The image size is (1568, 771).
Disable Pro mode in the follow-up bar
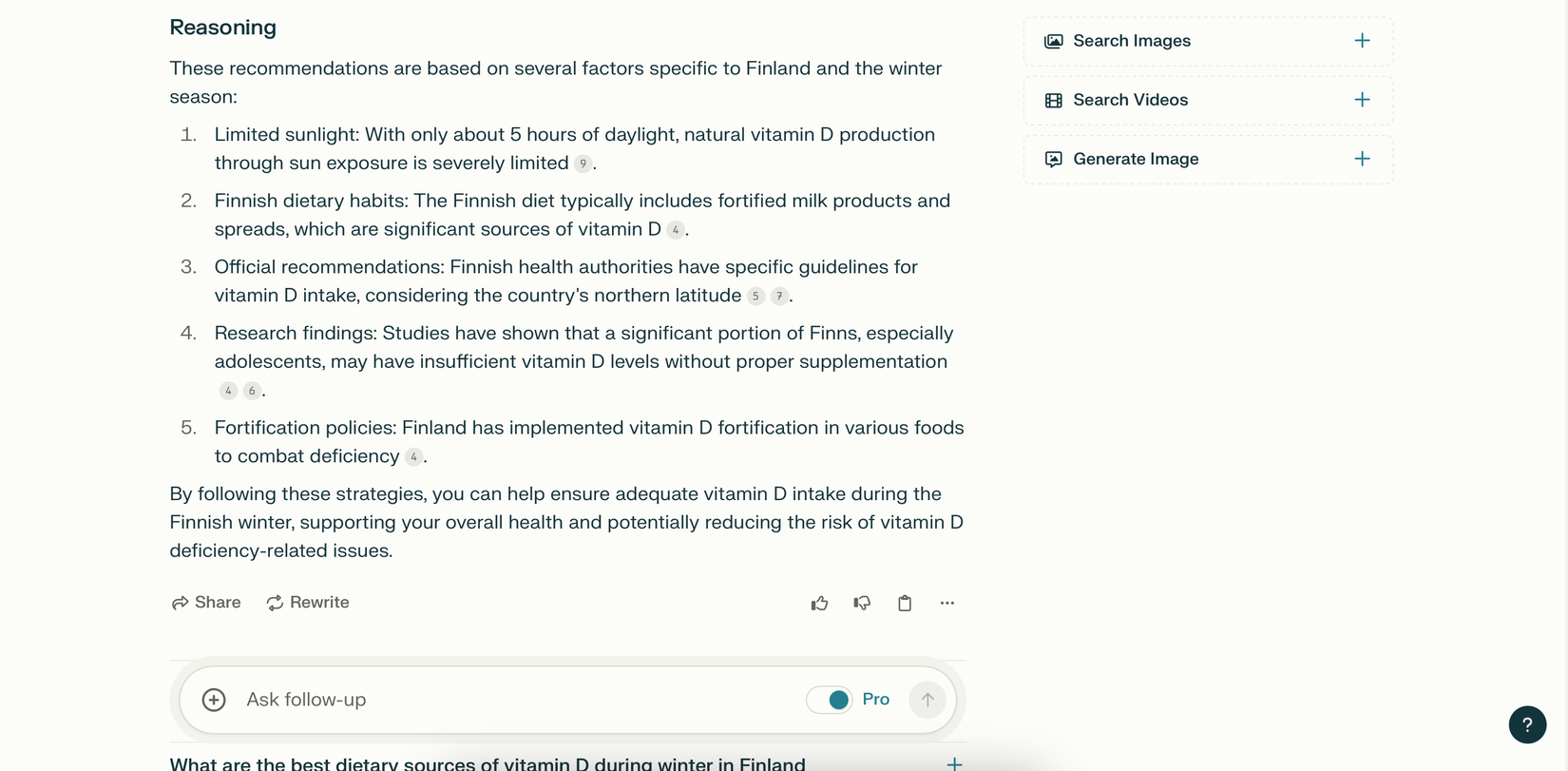829,699
